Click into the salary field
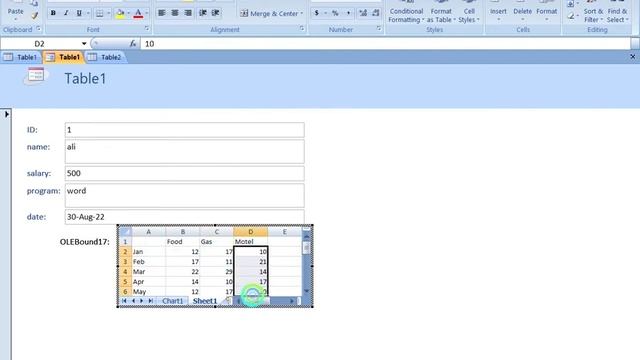This screenshot has height=360, width=640. click(184, 173)
